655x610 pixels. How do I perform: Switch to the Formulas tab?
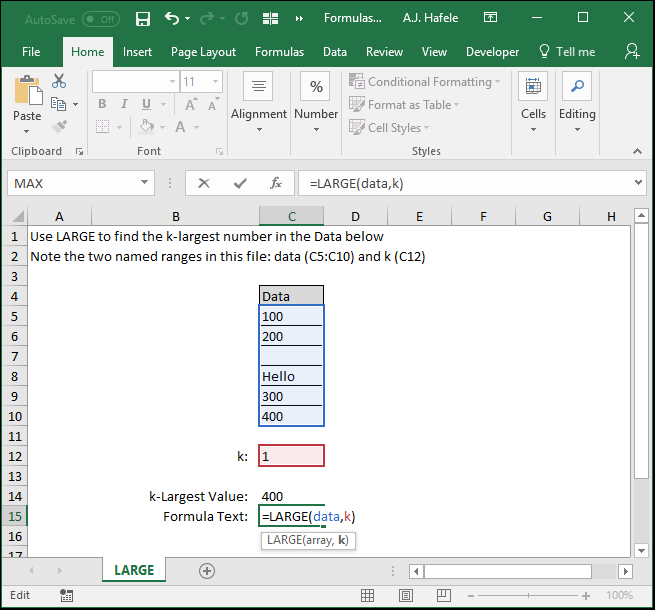[279, 52]
